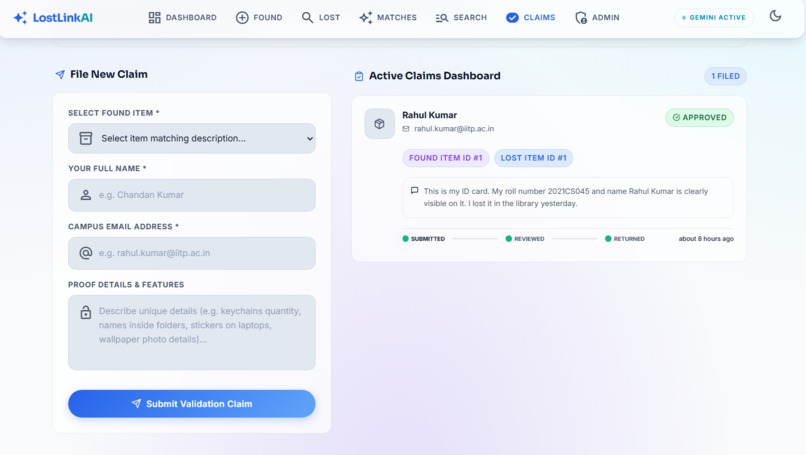806x455 pixels.
Task: Click the Active Claims Dashboard heading
Action: pyautogui.click(x=434, y=76)
